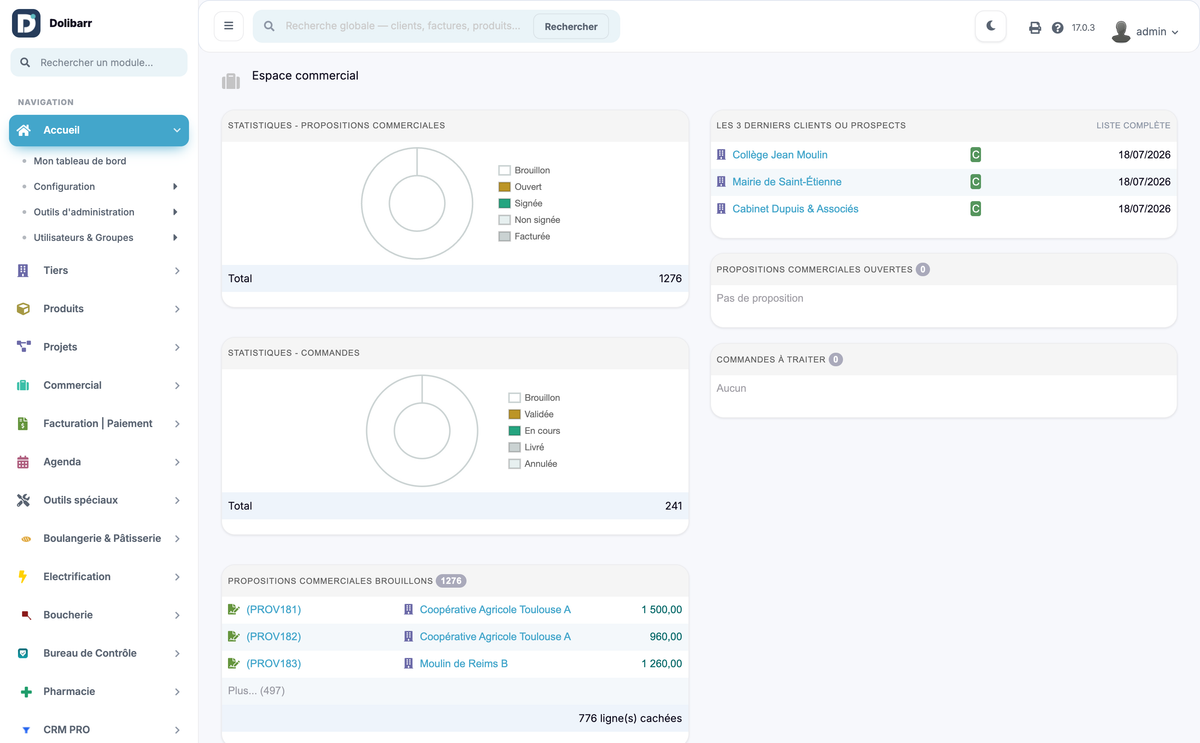The image size is (1200, 743).
Task: Open Facturation | Paiement menu
Action: 99,424
